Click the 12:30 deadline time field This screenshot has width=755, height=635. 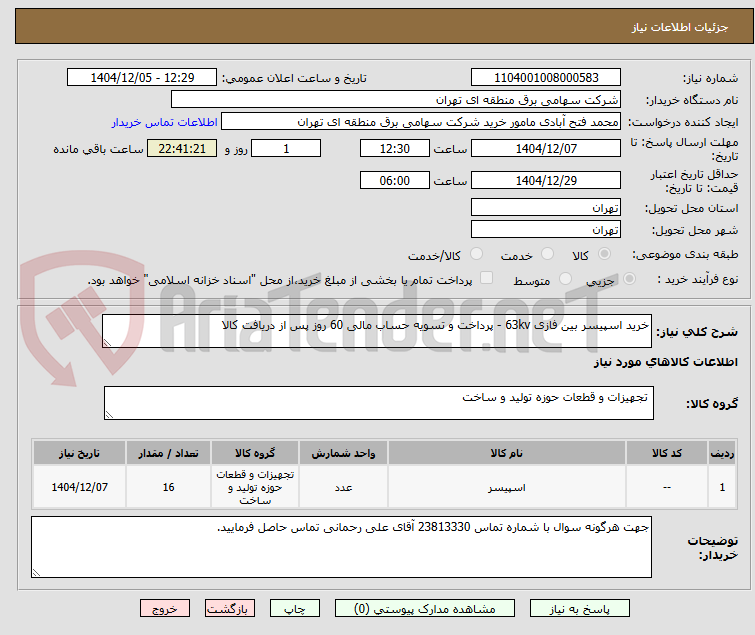(394, 148)
